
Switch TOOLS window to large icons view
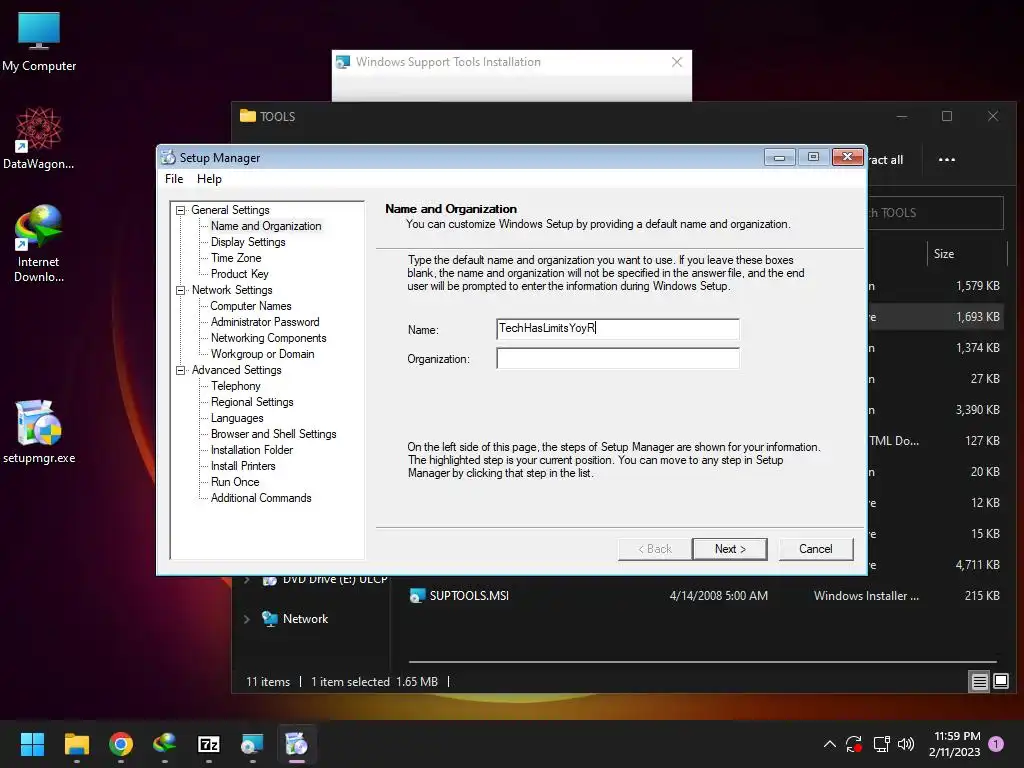coord(1000,682)
